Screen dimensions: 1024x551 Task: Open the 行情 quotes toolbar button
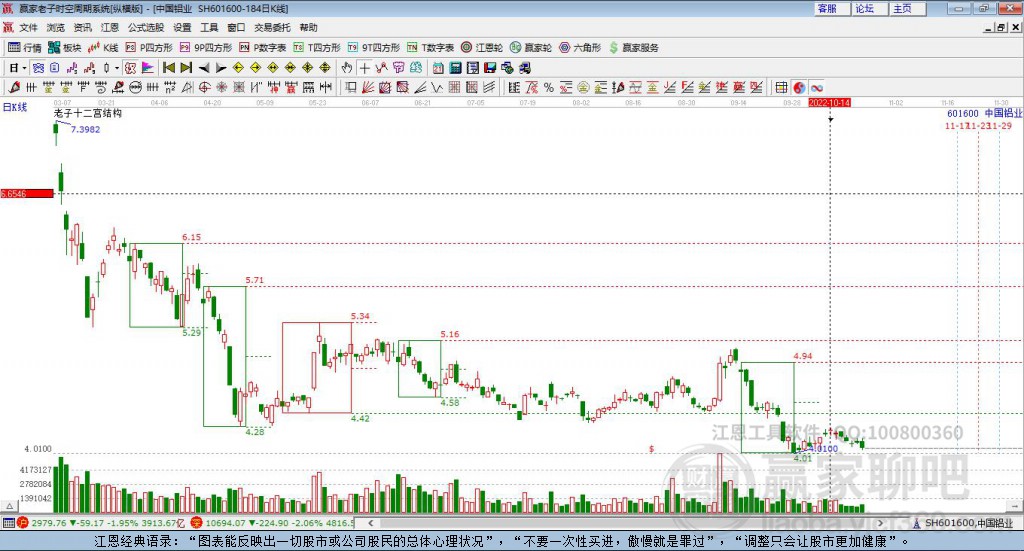(24, 48)
